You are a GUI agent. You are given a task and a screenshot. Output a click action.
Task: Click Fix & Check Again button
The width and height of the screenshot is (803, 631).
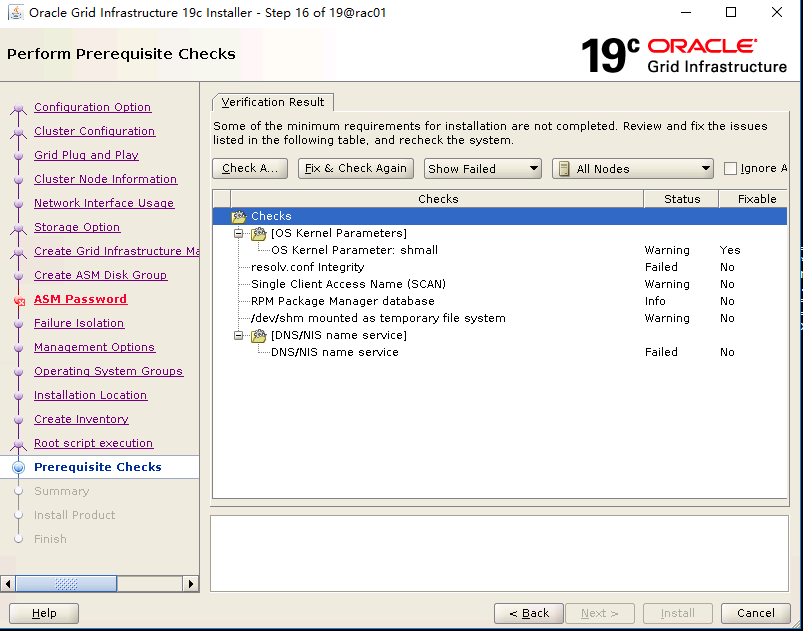(x=356, y=169)
